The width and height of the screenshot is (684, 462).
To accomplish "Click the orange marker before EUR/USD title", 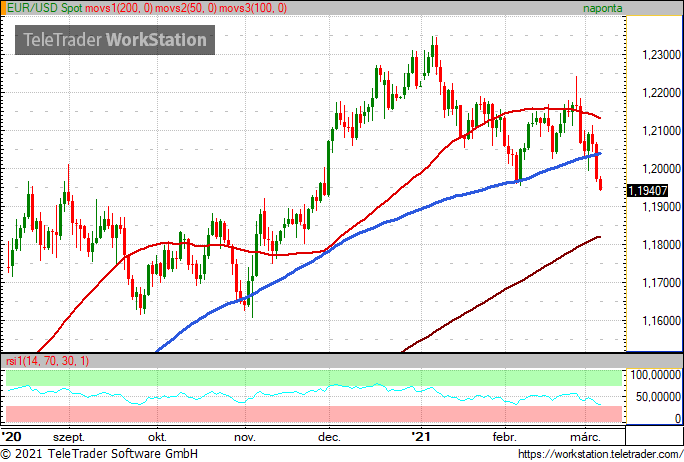I will [3, 8].
